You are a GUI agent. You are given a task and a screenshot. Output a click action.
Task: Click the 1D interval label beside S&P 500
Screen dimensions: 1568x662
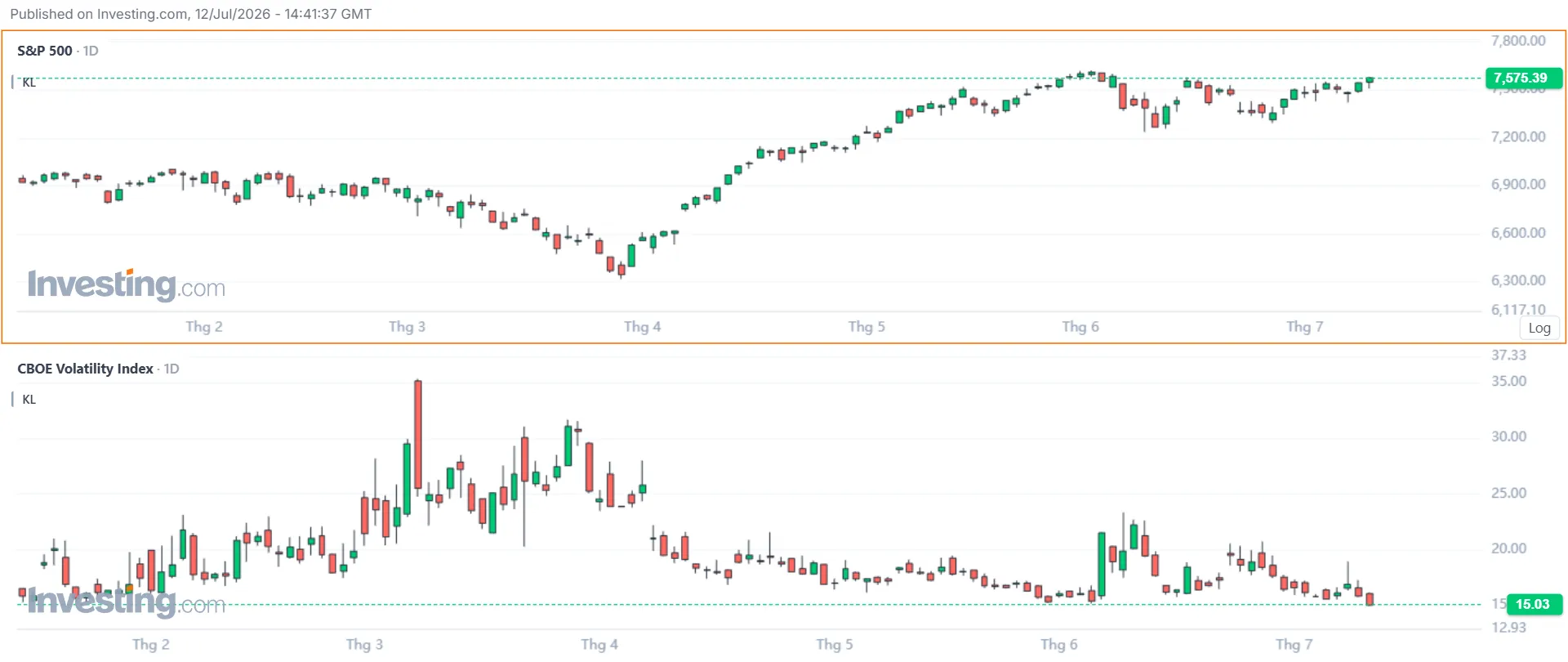91,51
